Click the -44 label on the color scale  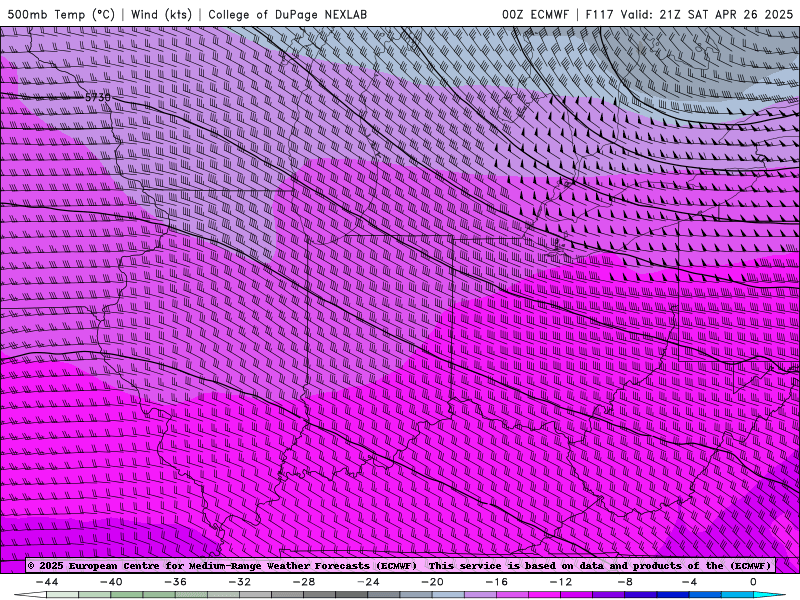tap(47, 582)
